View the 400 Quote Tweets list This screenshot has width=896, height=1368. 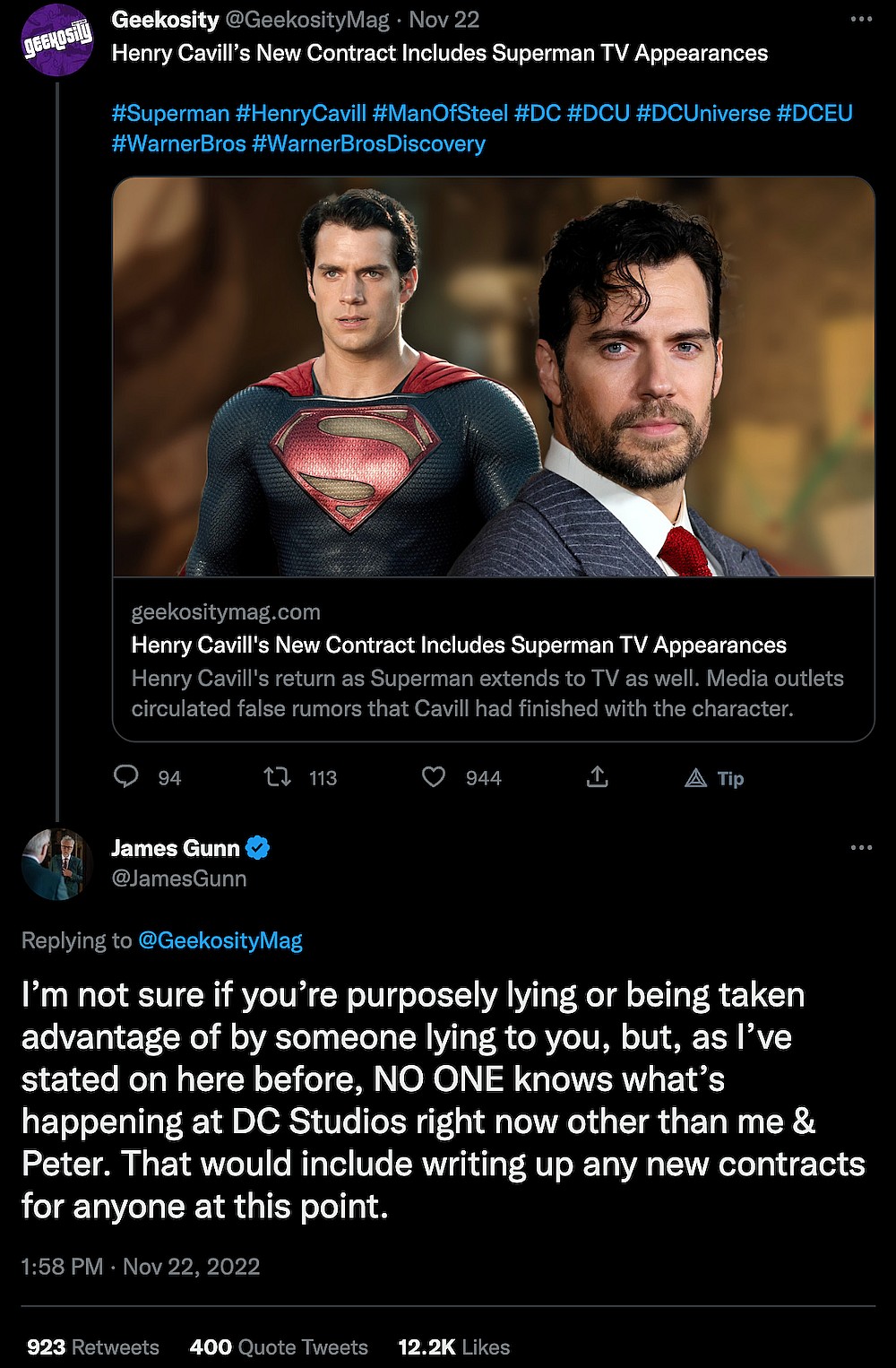[x=279, y=1346]
